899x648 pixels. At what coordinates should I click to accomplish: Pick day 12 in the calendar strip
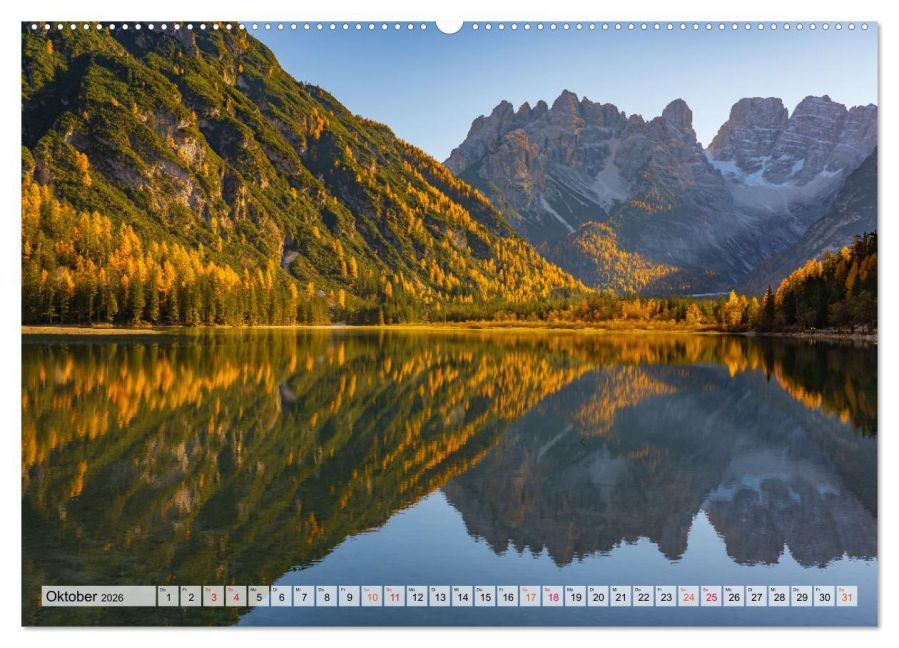pos(417,596)
